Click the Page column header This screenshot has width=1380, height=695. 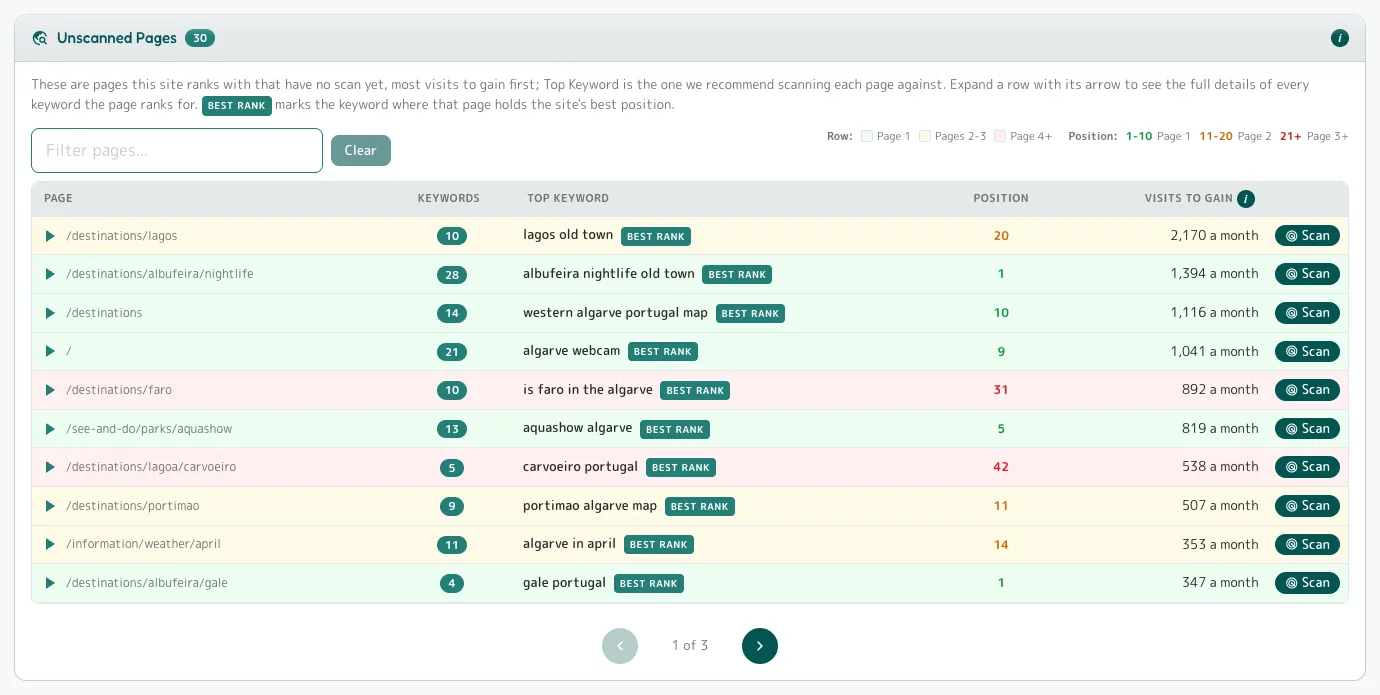point(58,199)
